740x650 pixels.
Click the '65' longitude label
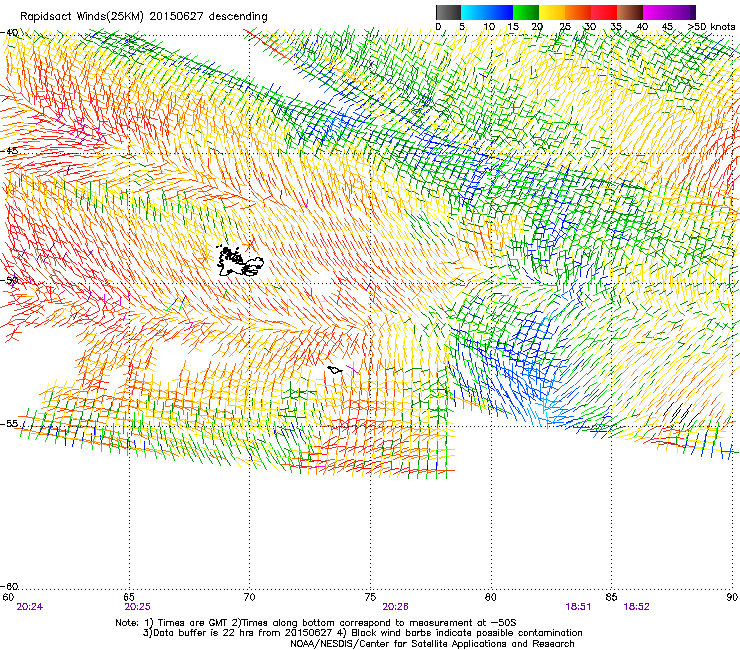coord(129,597)
